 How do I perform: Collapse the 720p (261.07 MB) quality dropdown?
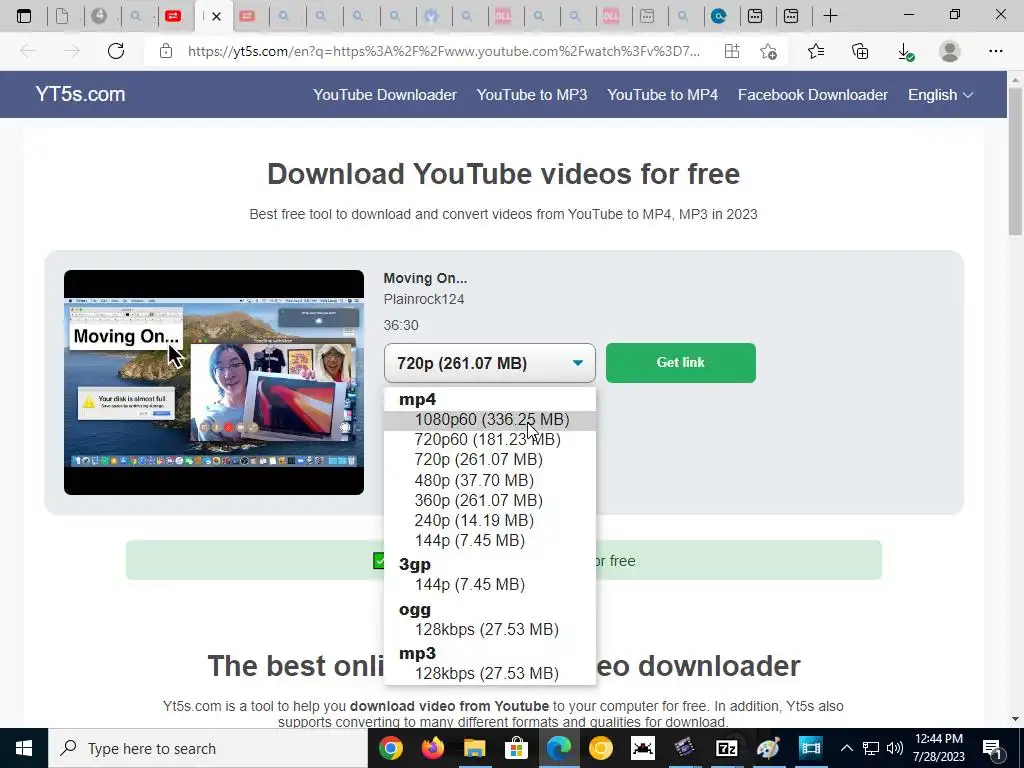pyautogui.click(x=490, y=363)
